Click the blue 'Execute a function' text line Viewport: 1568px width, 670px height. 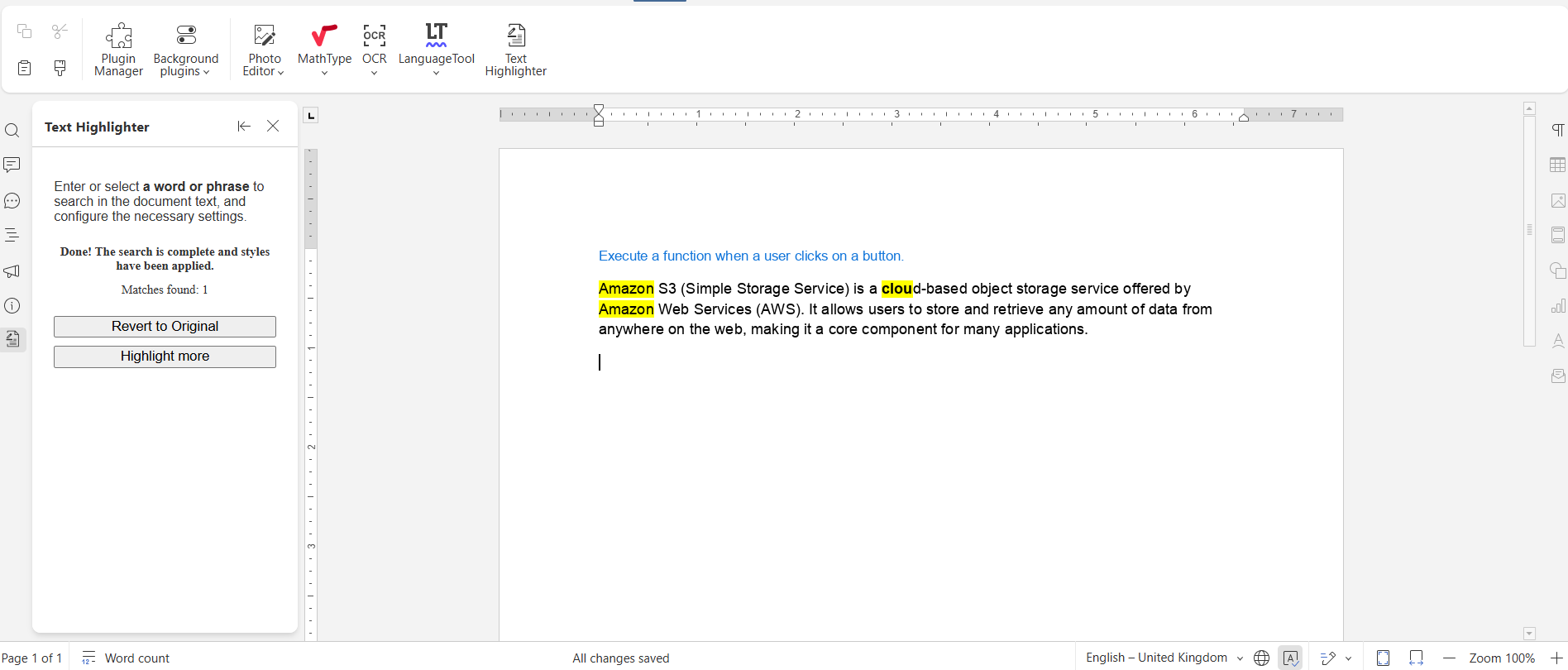click(x=751, y=256)
